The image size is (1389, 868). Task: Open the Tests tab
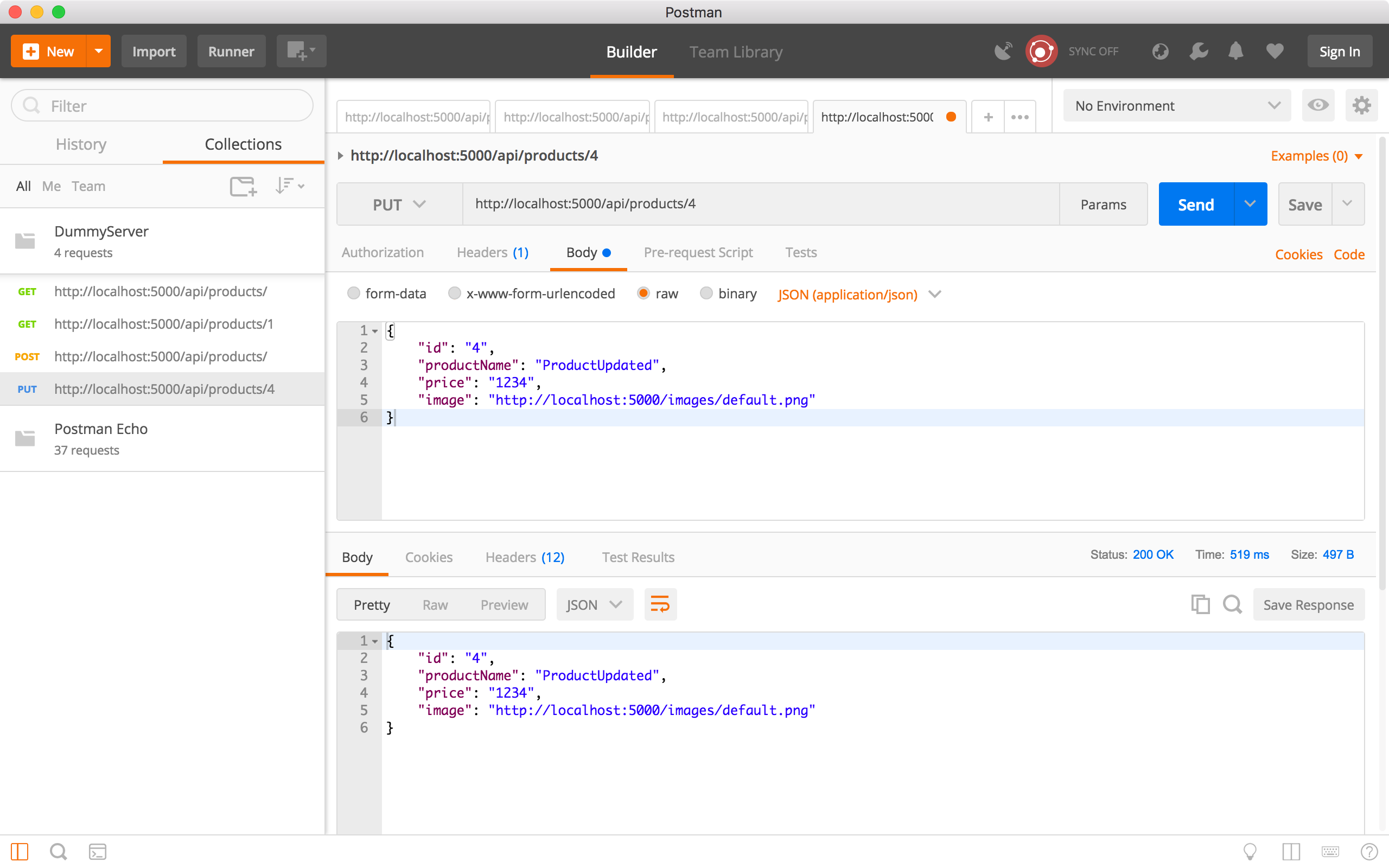click(x=801, y=252)
